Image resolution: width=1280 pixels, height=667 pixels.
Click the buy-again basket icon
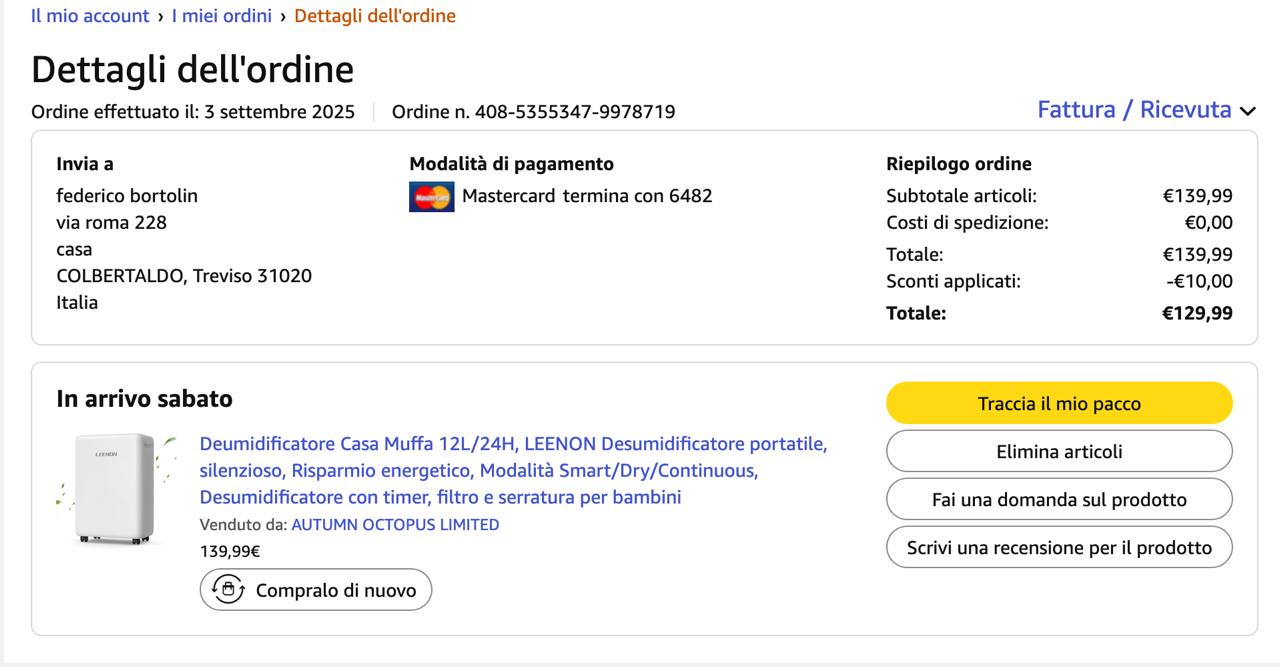[x=228, y=590]
